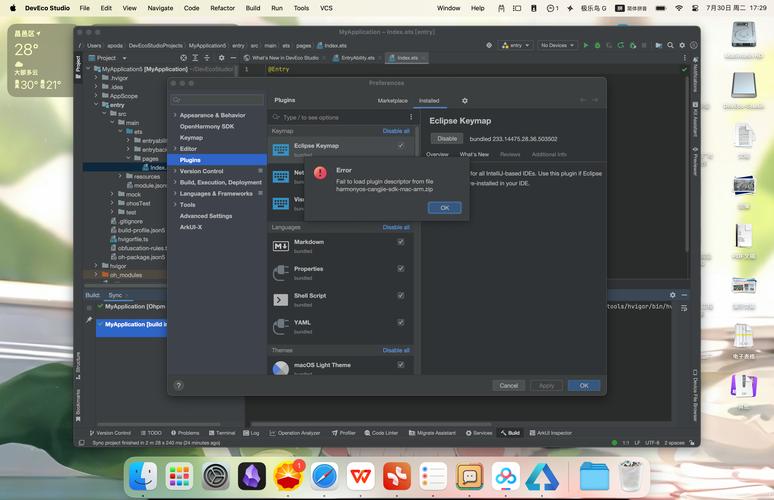The image size is (774, 500).
Task: Click the Markdown plugin icon
Action: click(281, 245)
